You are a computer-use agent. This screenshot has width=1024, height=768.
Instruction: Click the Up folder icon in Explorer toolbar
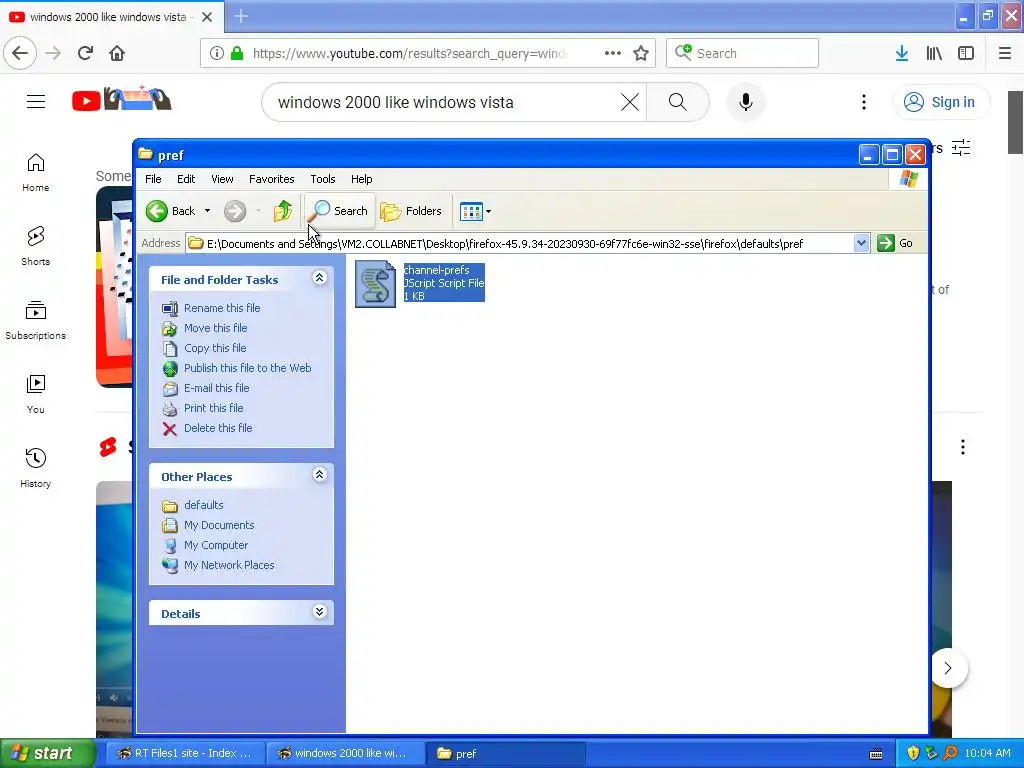[283, 211]
